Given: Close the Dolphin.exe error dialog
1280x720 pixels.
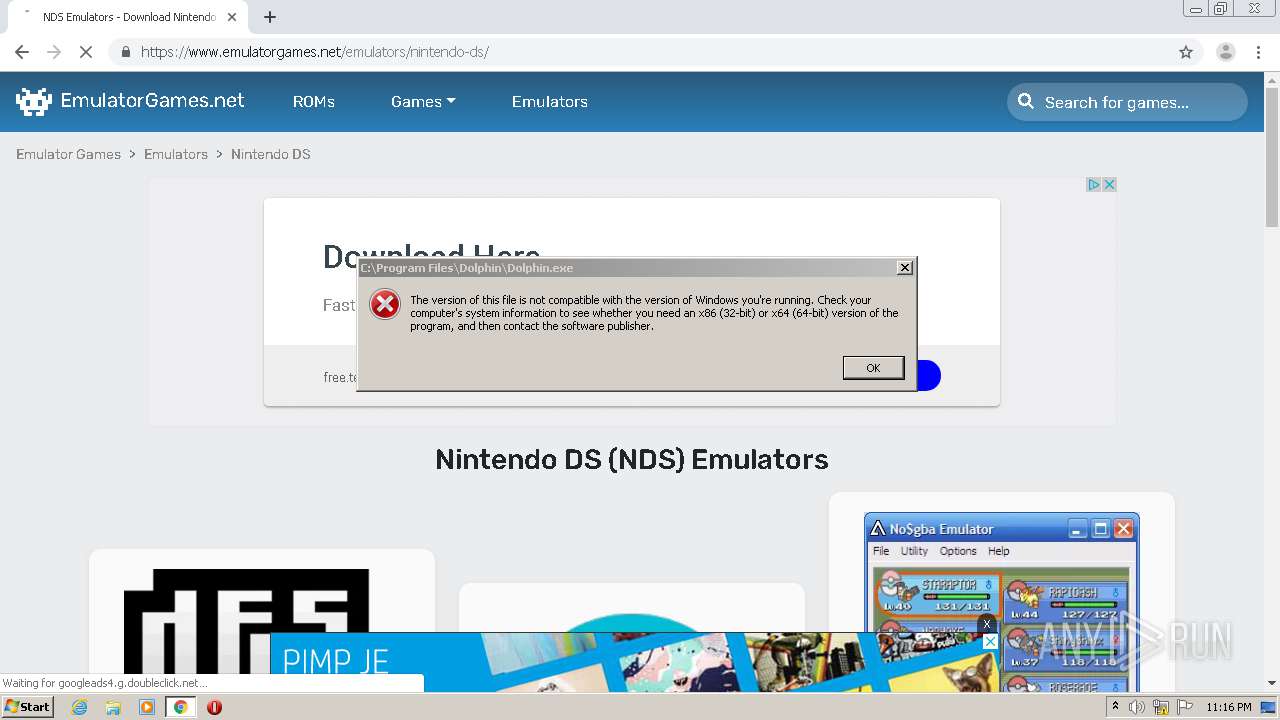Looking at the screenshot, I should pos(904,268).
